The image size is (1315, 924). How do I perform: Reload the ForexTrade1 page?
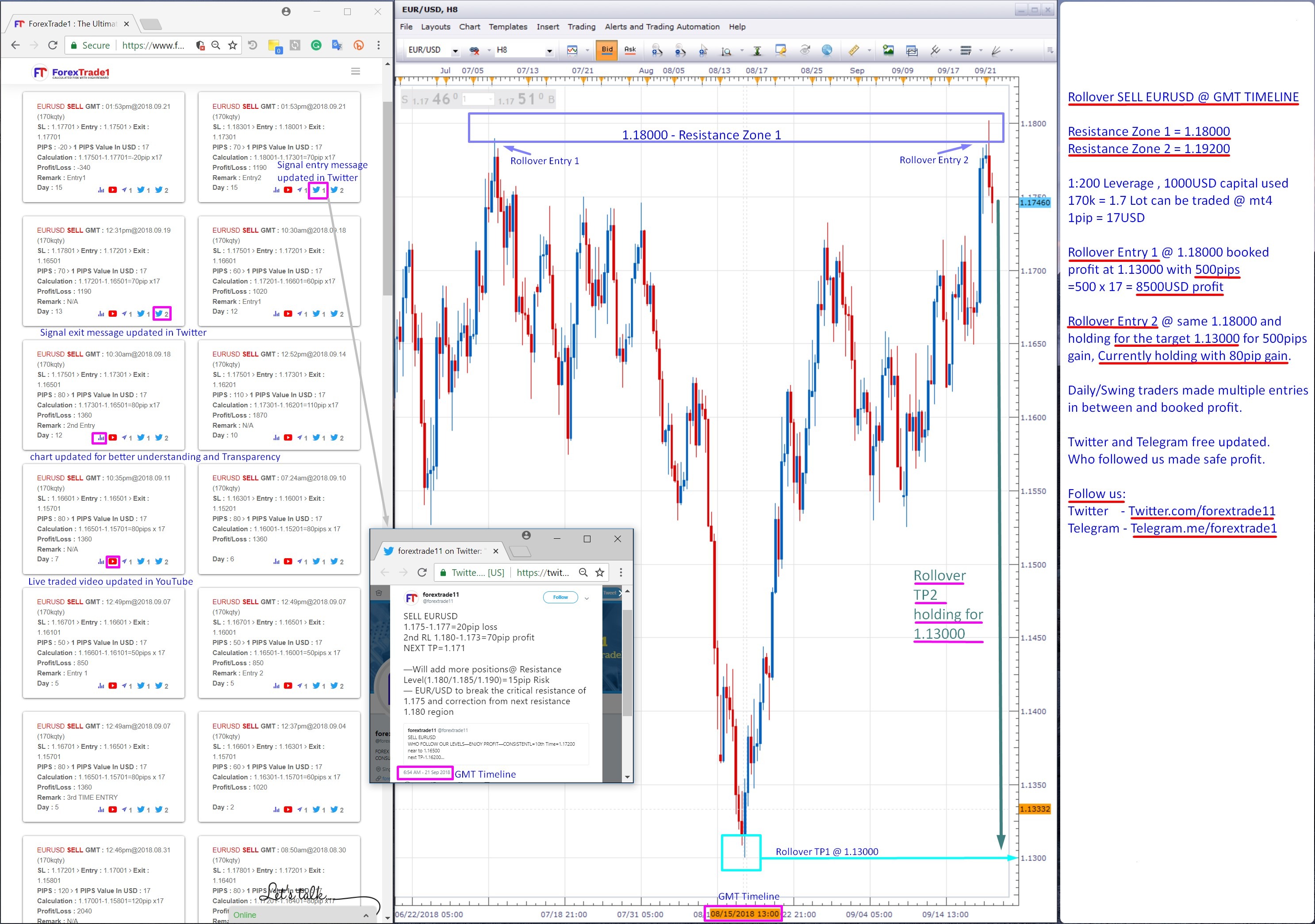[x=53, y=45]
